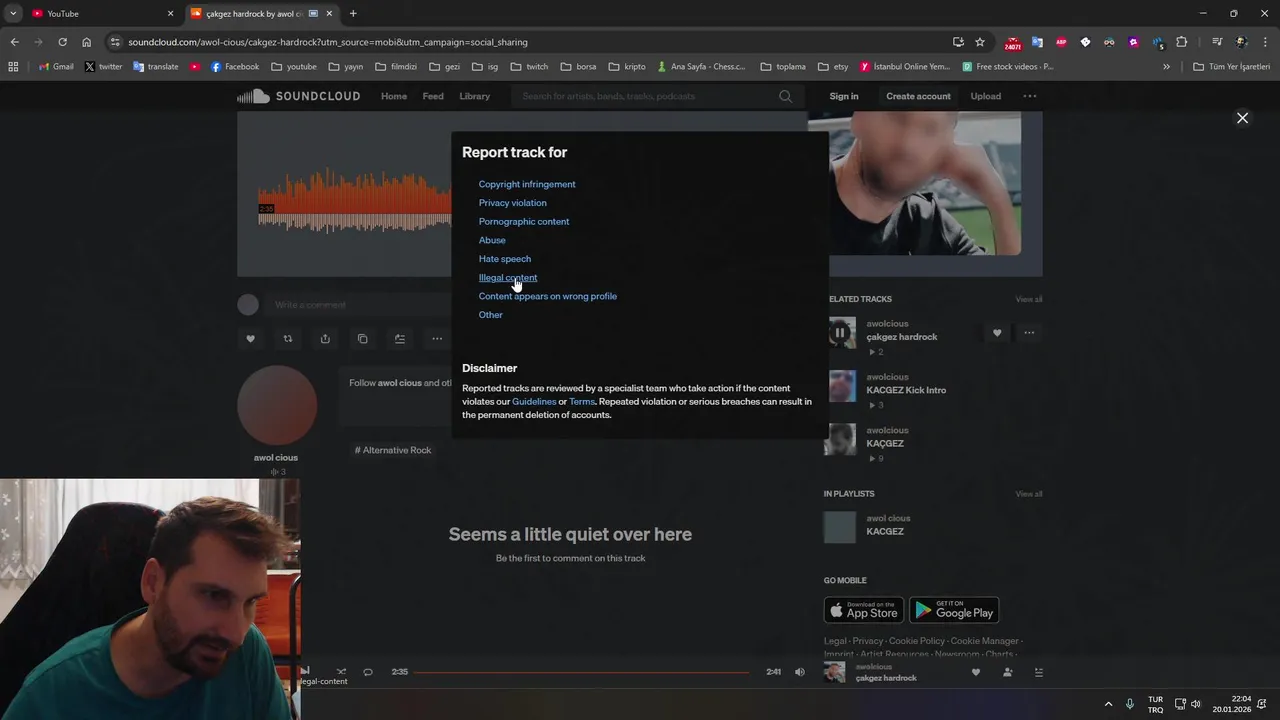
Task: Click the bottom player progress bar
Action: (581, 672)
